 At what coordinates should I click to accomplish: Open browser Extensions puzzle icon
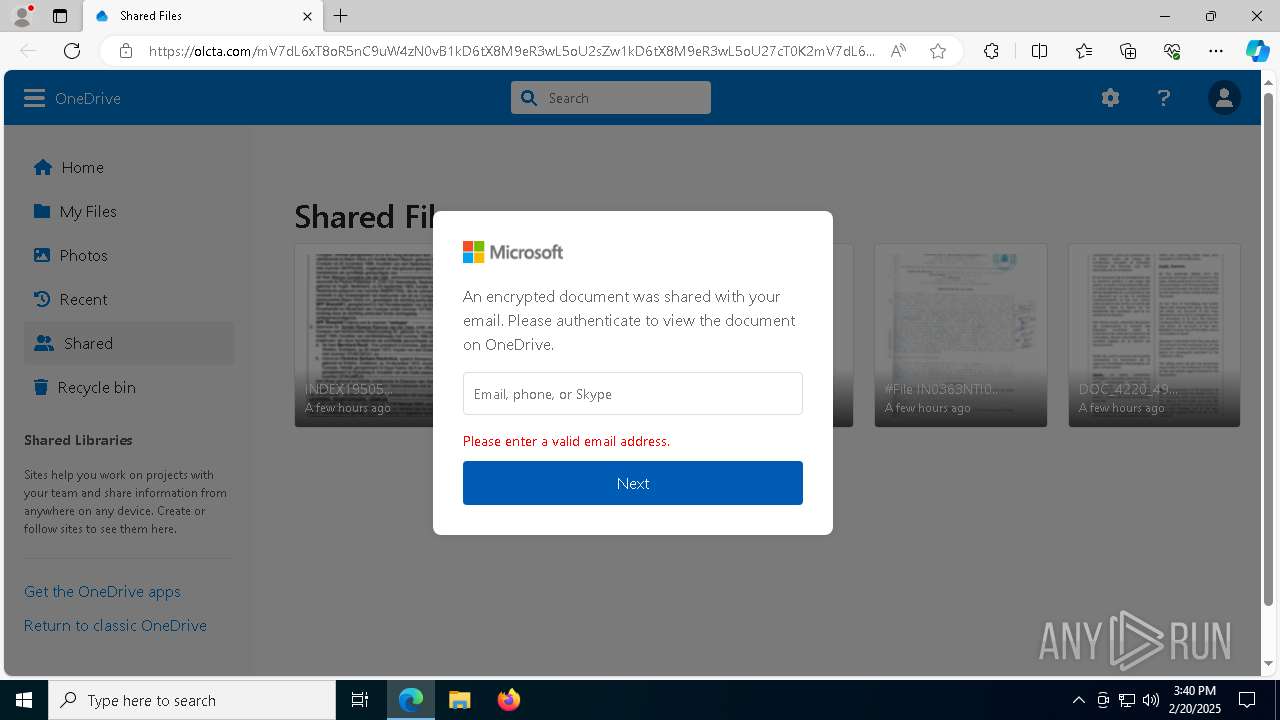[x=991, y=51]
